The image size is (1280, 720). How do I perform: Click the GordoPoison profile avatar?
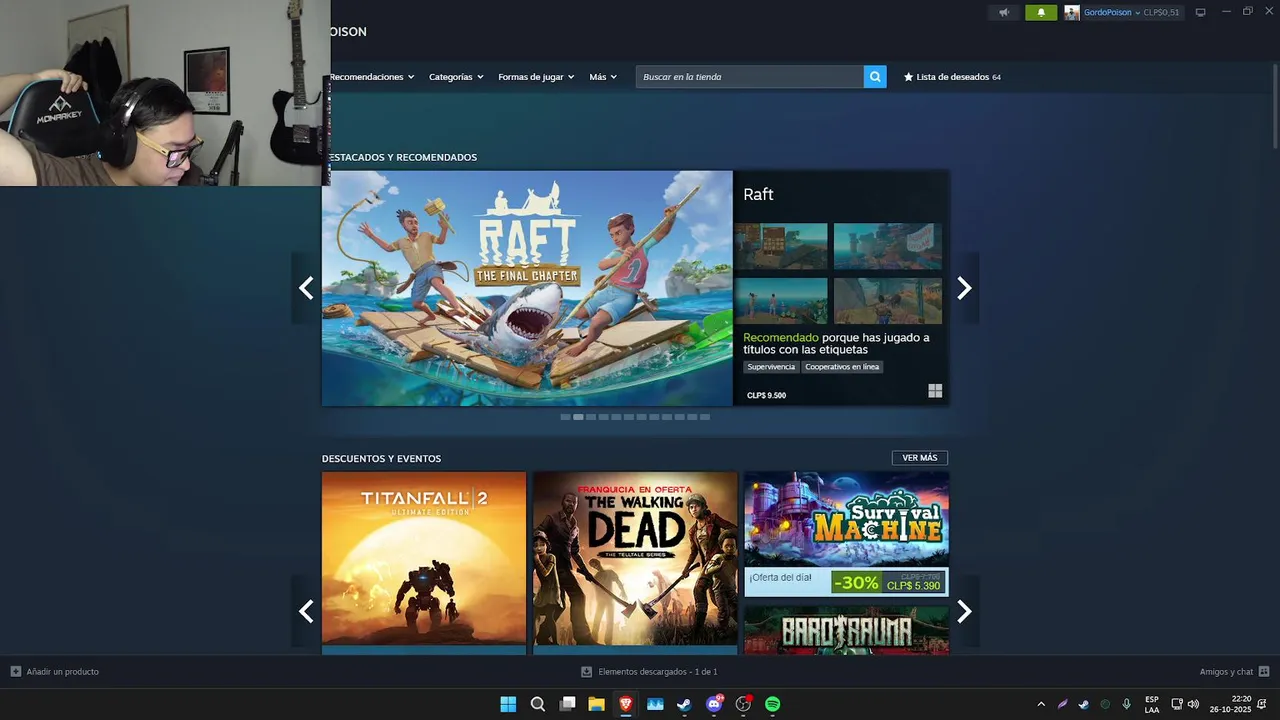click(x=1072, y=13)
